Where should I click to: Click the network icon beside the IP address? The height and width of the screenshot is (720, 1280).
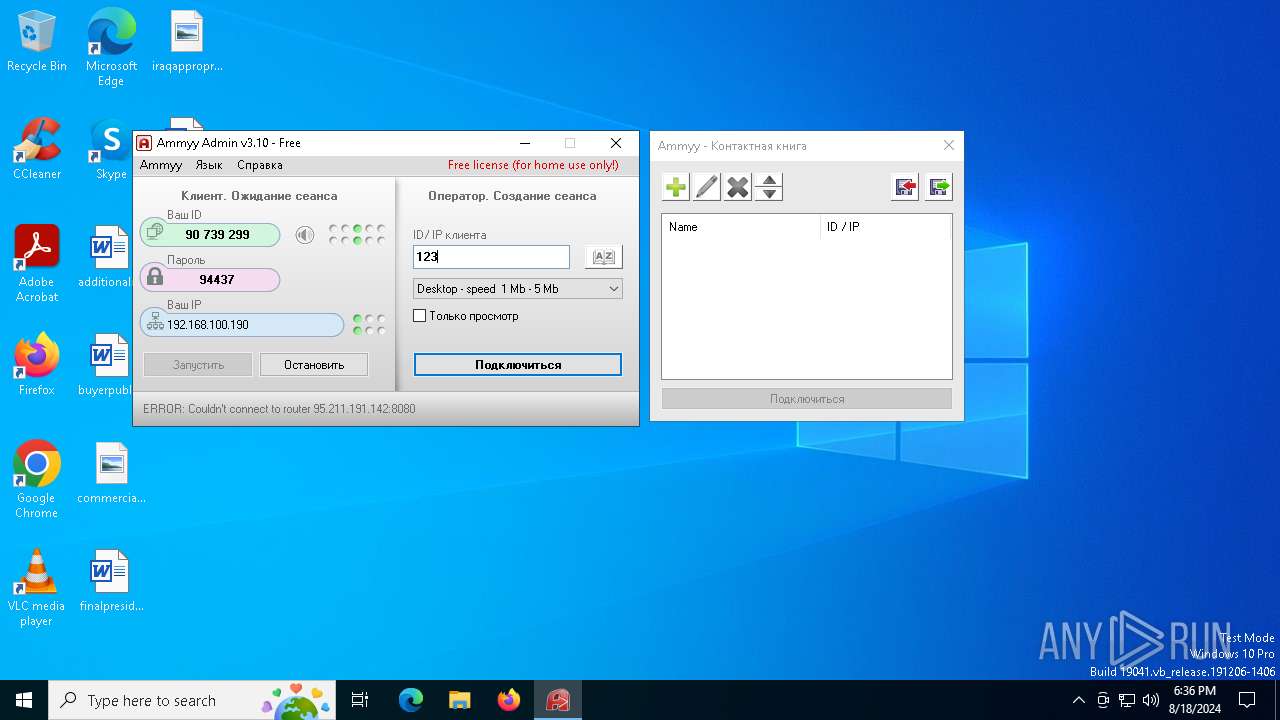coord(155,322)
